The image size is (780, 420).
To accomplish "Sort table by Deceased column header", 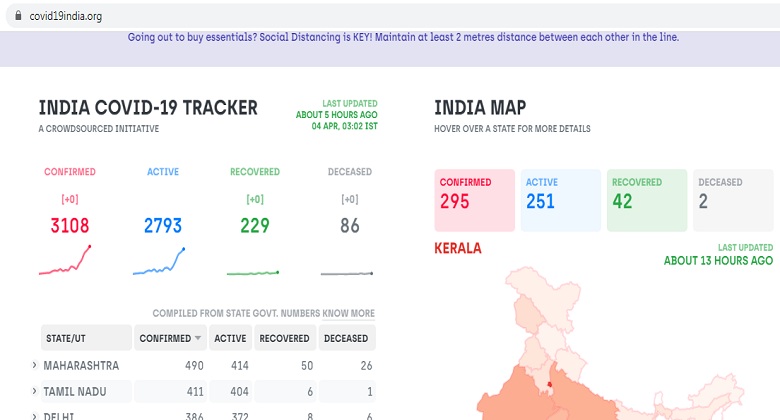I will 348,338.
